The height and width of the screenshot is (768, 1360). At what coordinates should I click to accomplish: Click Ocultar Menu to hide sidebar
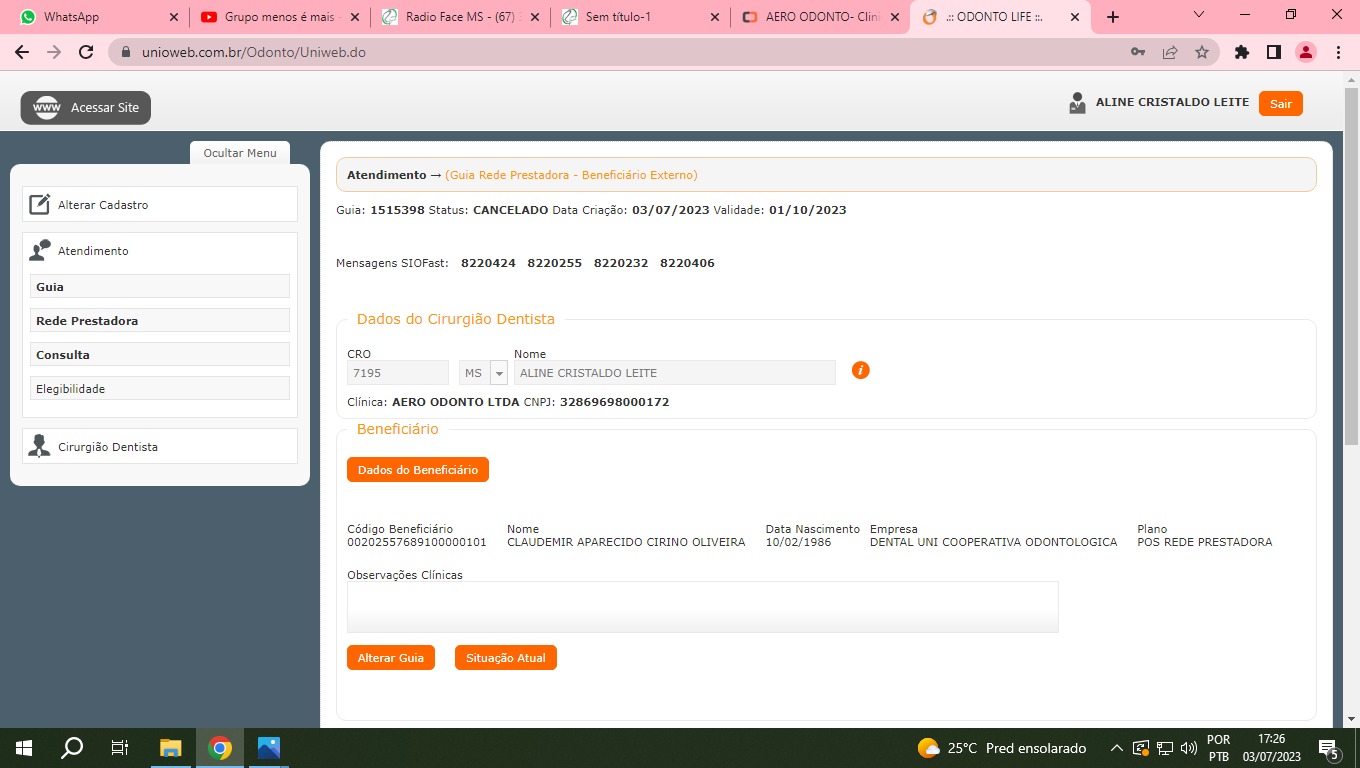pyautogui.click(x=240, y=153)
